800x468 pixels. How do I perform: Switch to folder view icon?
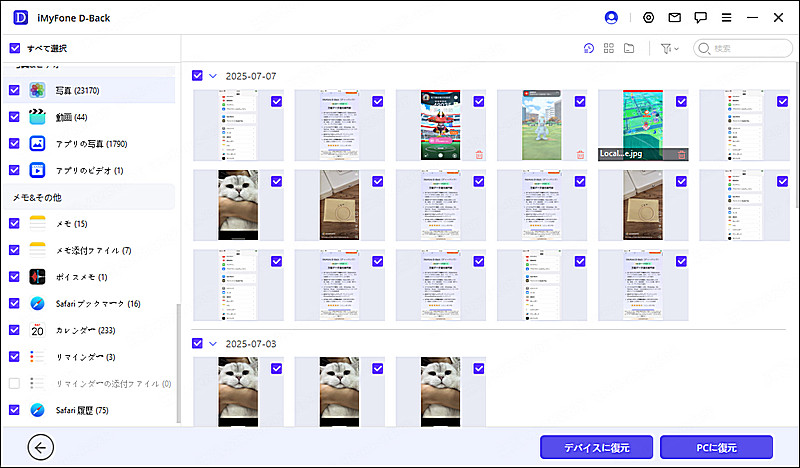click(x=629, y=48)
